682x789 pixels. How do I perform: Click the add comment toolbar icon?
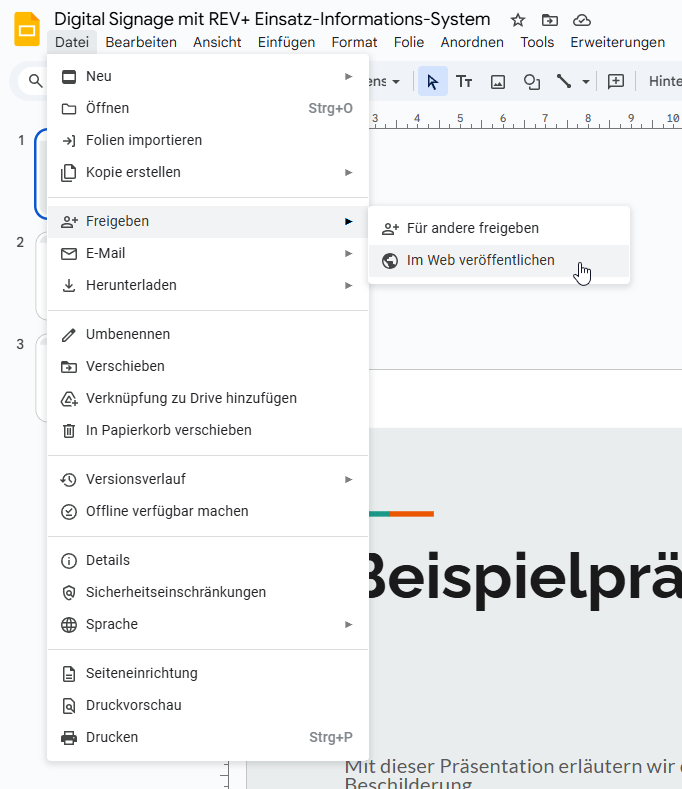616,81
